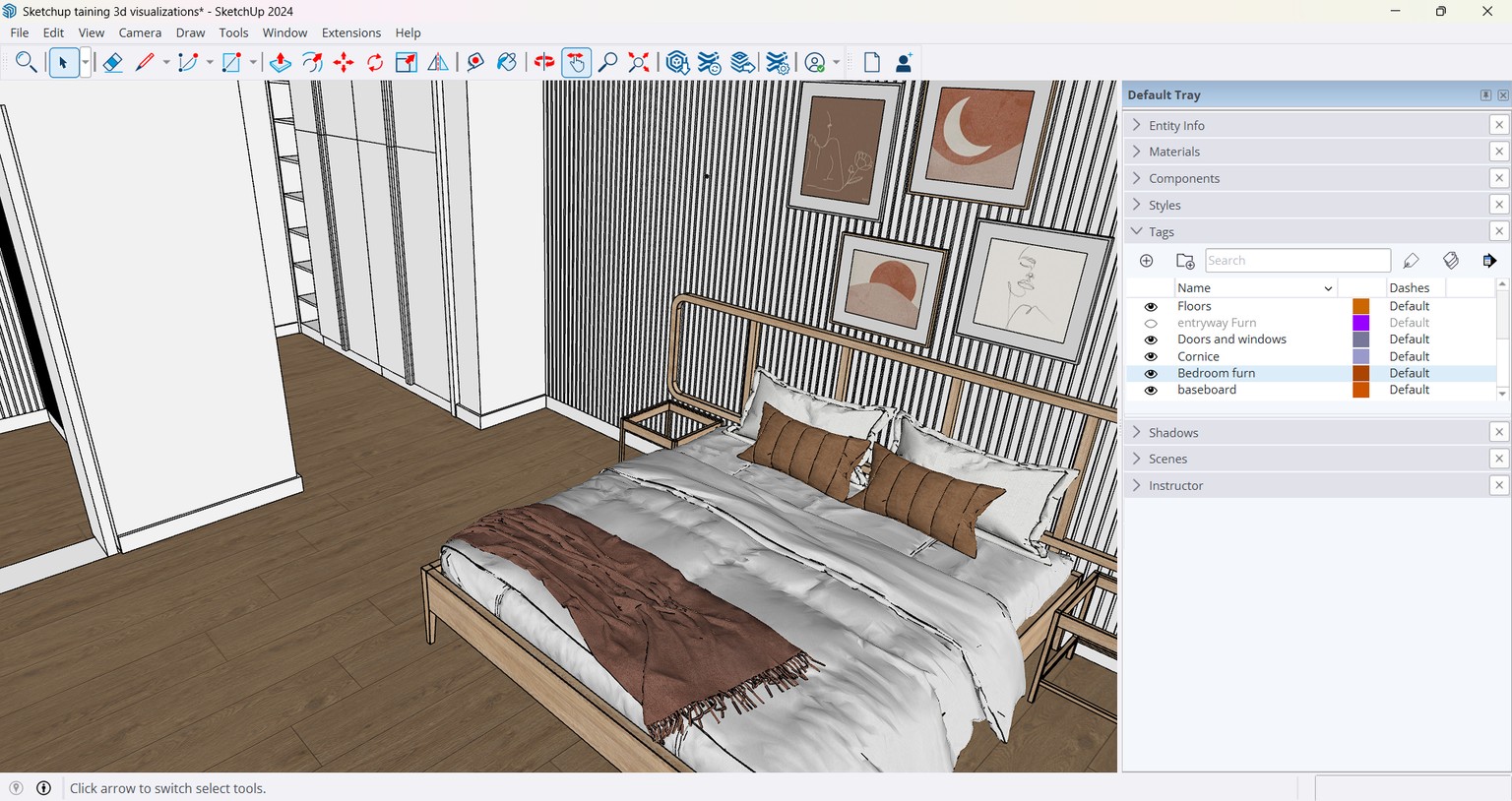Screen dimensions: 1512x801
Task: Click the signed-in account icon
Action: pos(815,63)
